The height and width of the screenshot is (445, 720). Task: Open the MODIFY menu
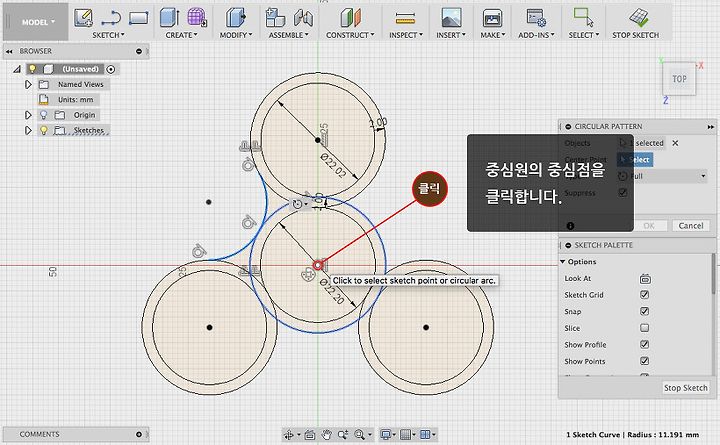236,35
